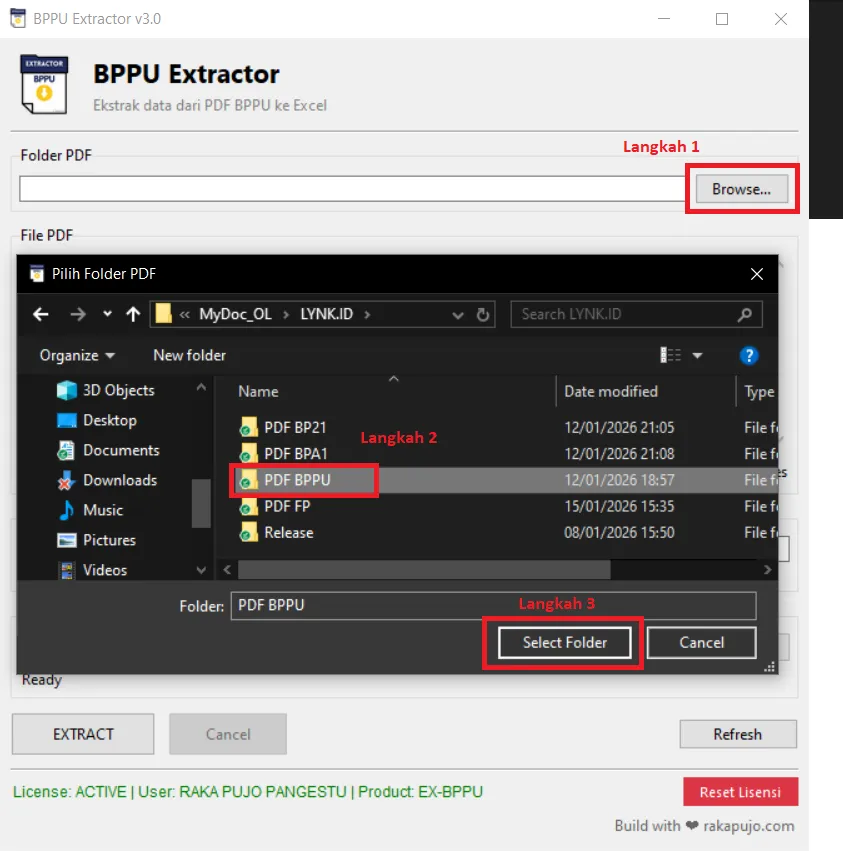Click the search magnifier icon
843x851 pixels.
point(744,314)
